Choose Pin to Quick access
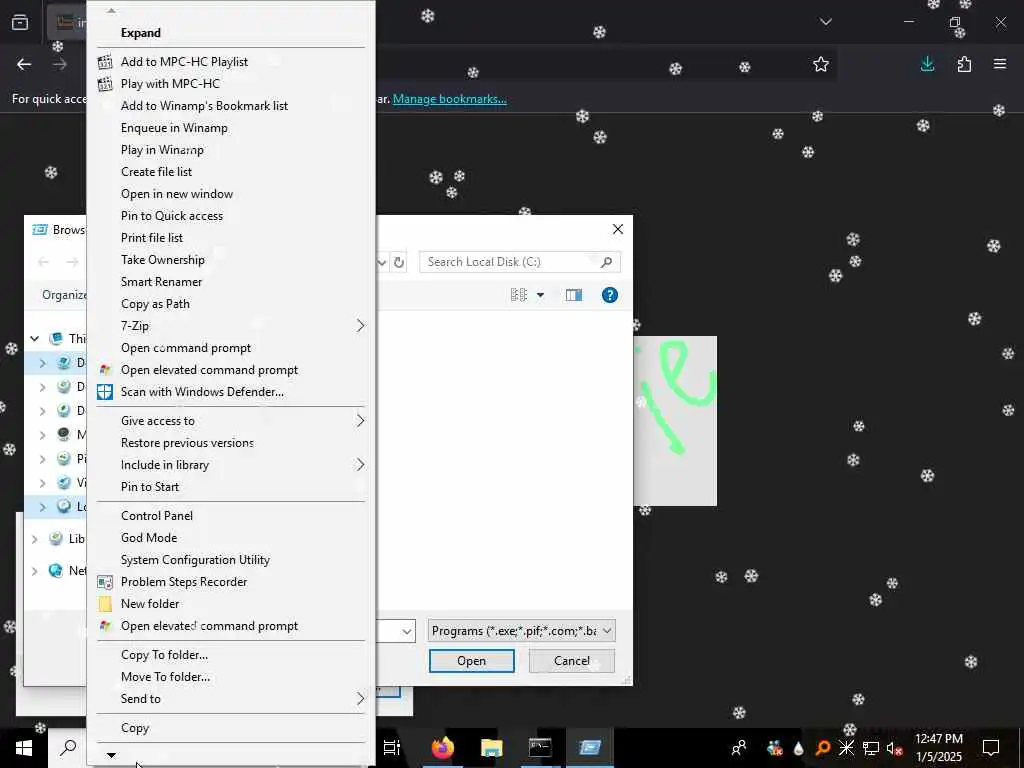This screenshot has width=1024, height=768. coord(172,216)
